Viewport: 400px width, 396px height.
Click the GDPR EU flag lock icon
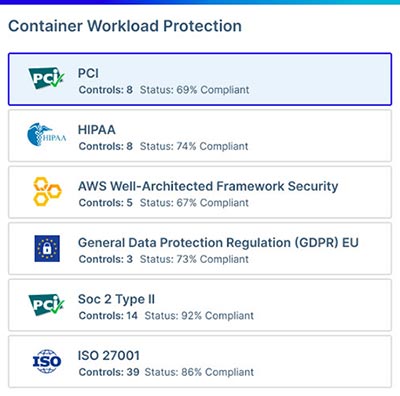pyautogui.click(x=47, y=248)
